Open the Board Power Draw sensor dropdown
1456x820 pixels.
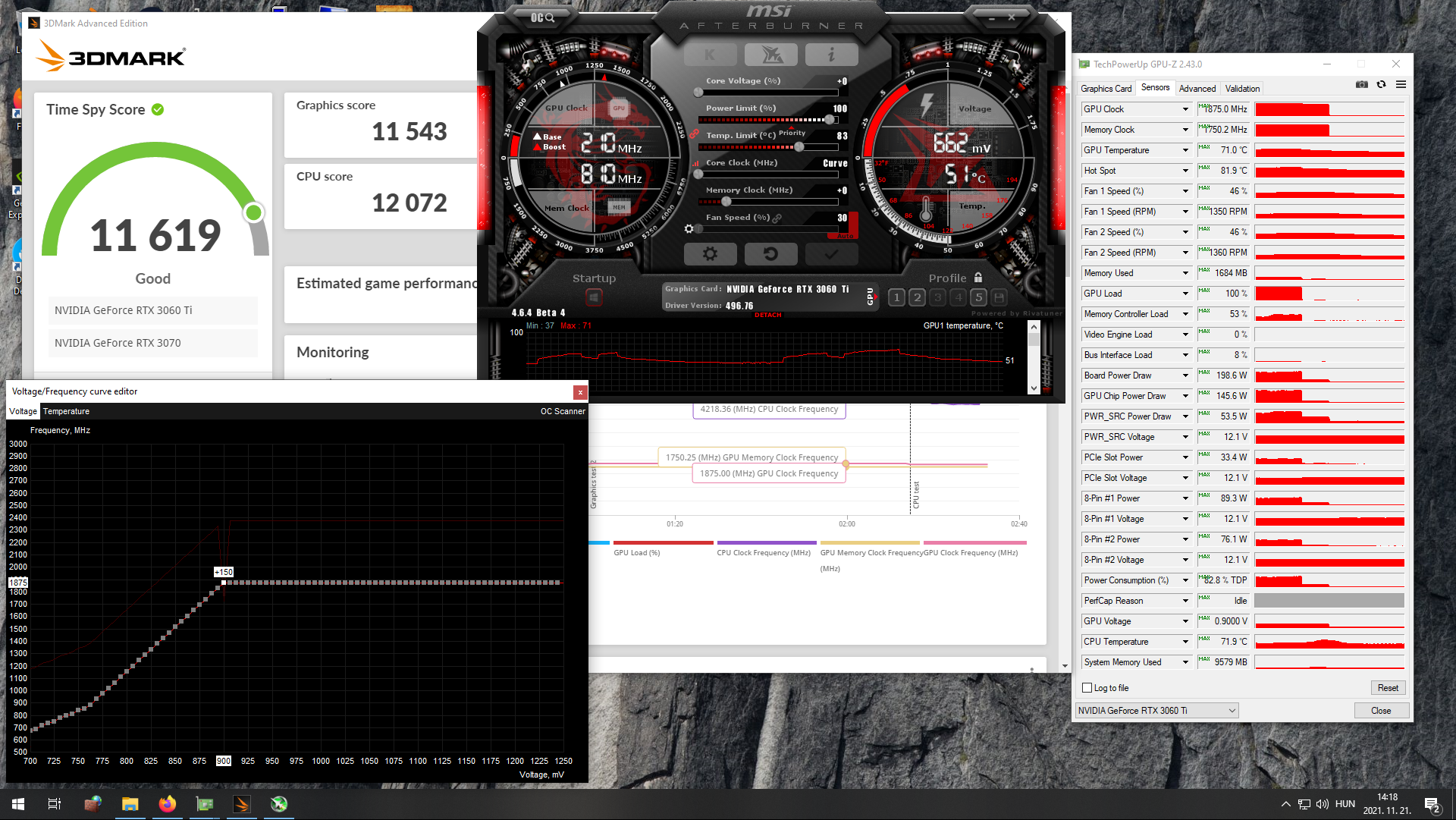1185,375
